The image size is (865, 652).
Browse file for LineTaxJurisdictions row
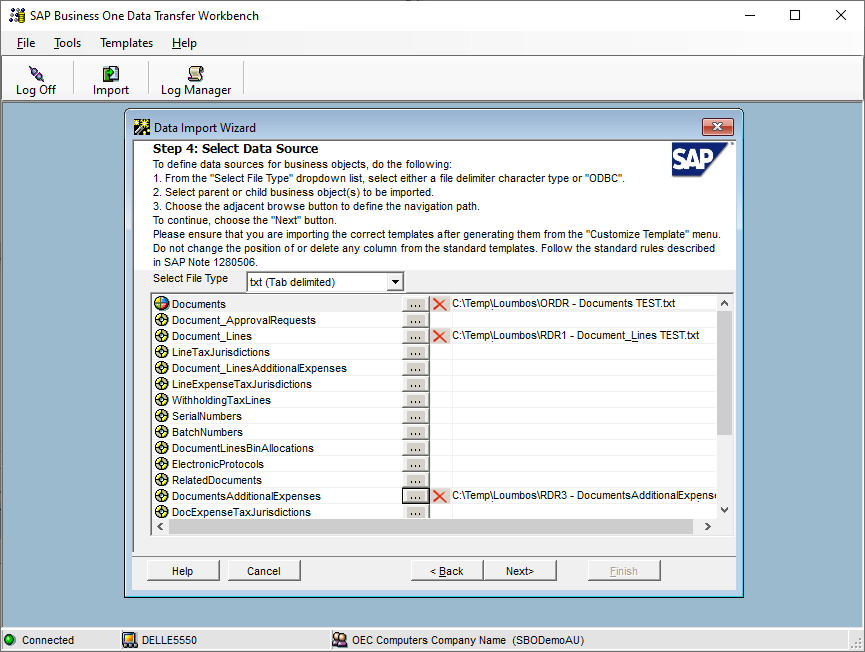click(415, 352)
